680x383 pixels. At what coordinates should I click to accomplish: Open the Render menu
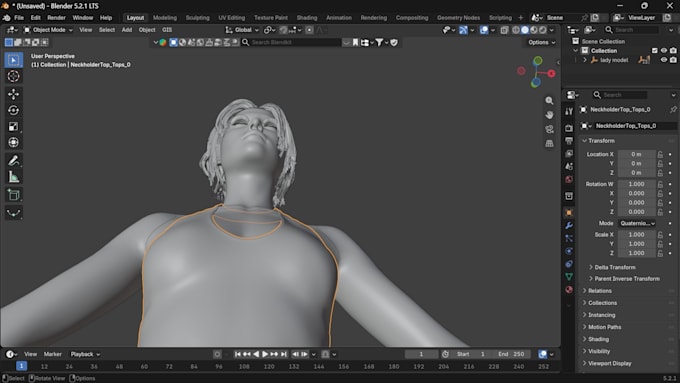[x=56, y=18]
